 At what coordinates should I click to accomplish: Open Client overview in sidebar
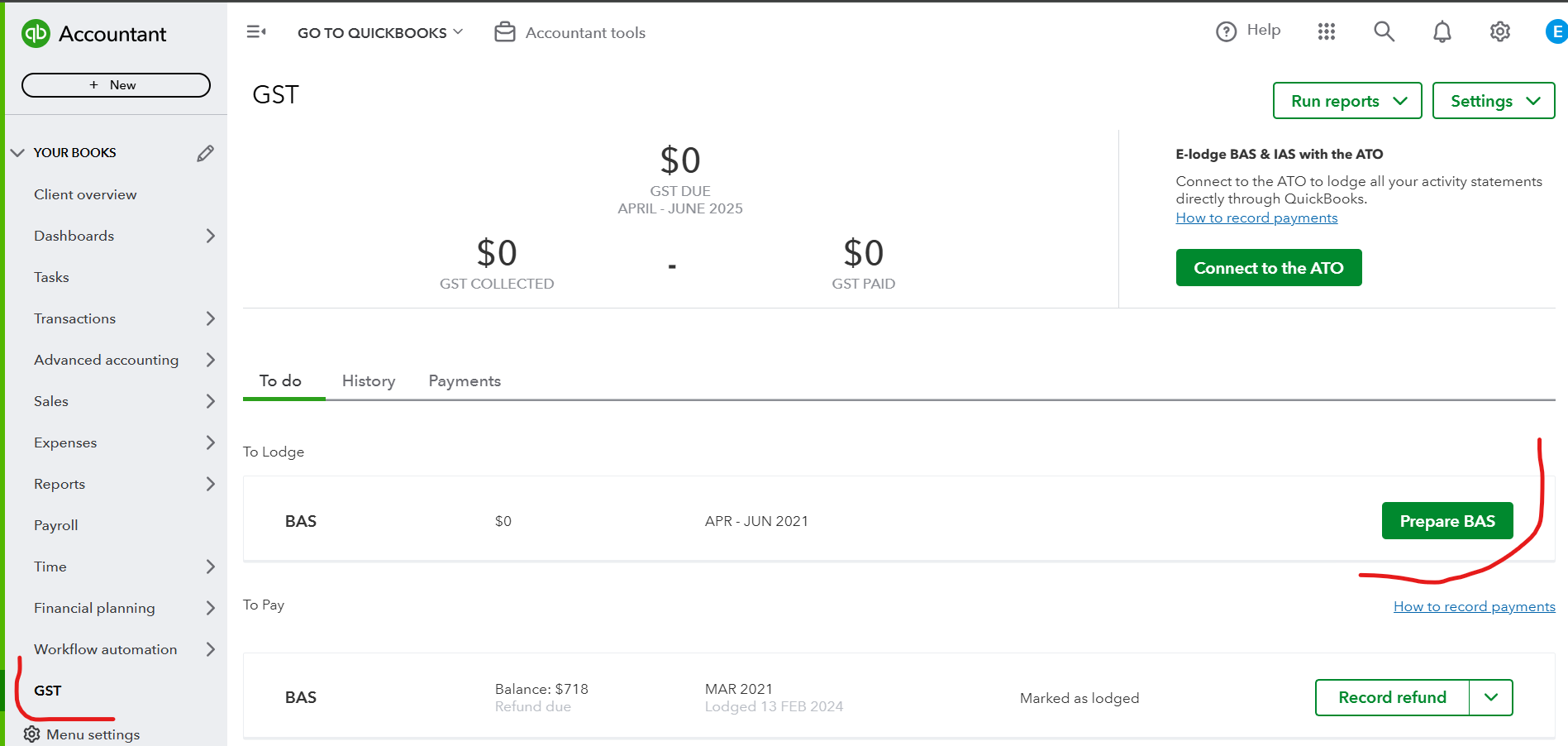85,194
